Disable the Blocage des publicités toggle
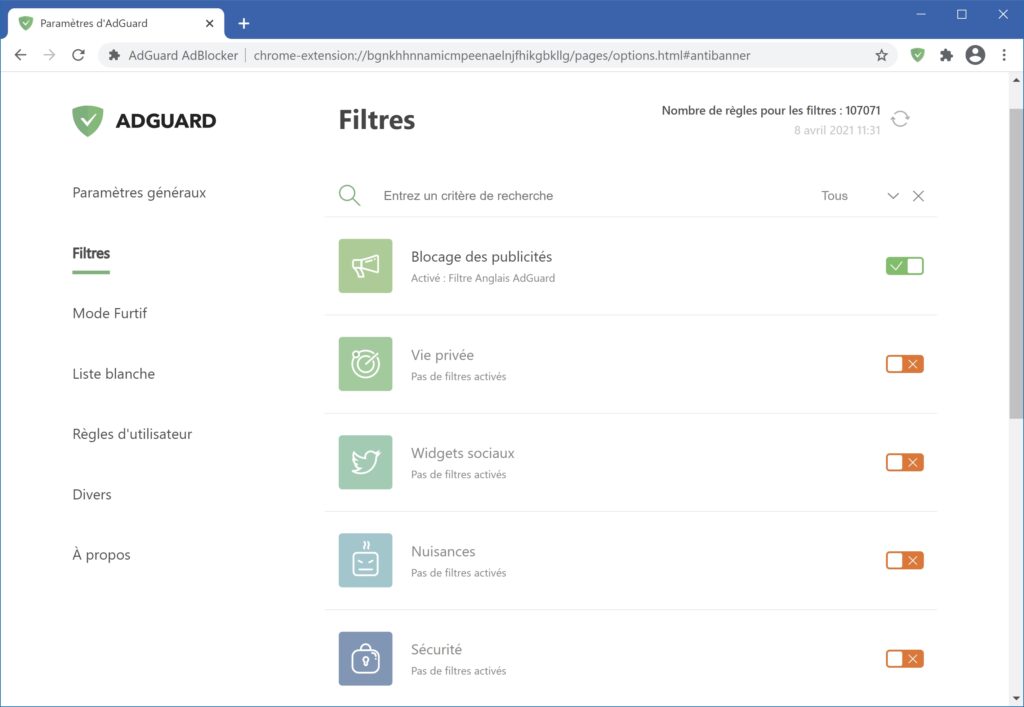This screenshot has width=1024, height=707. pyautogui.click(x=904, y=266)
